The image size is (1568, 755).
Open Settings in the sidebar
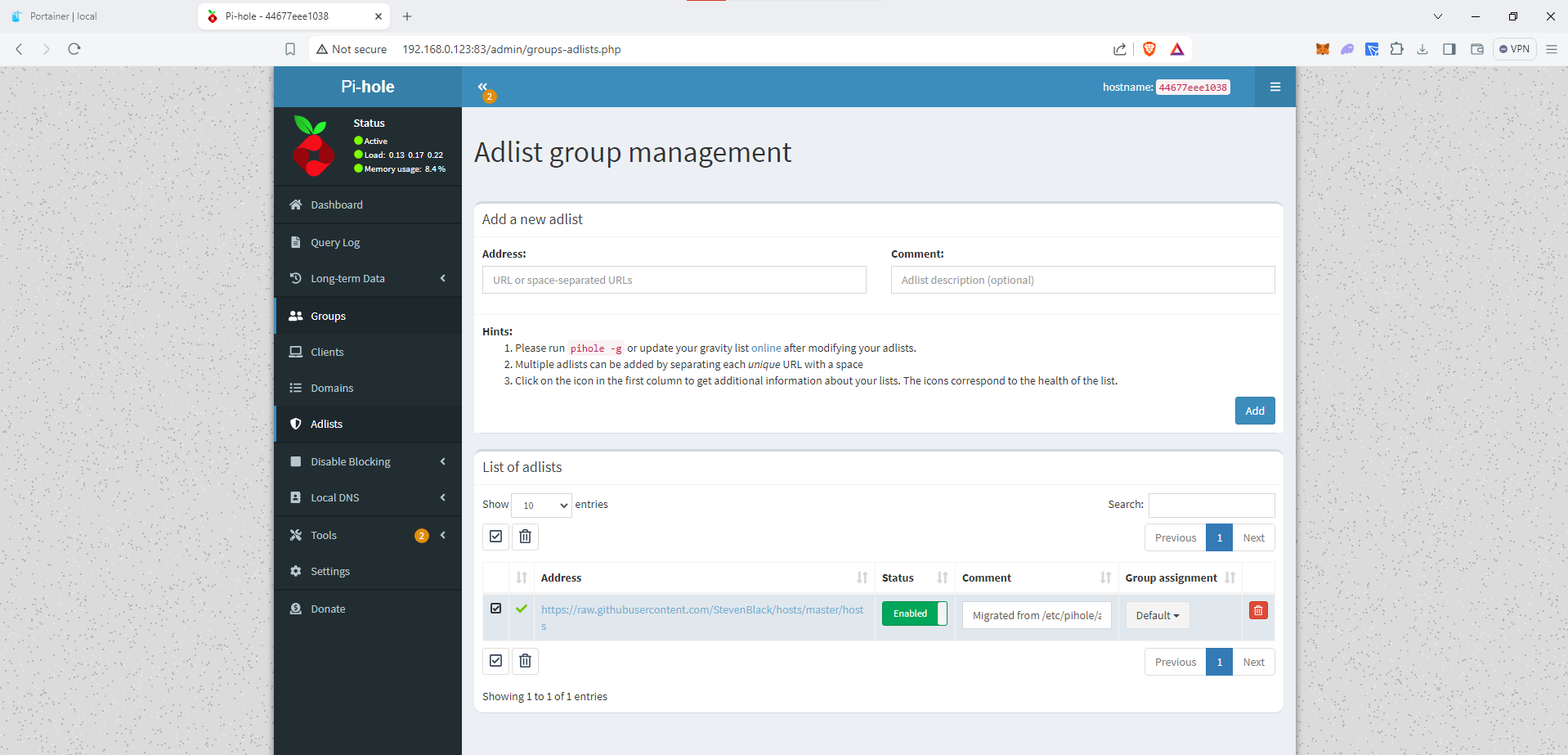368,571
